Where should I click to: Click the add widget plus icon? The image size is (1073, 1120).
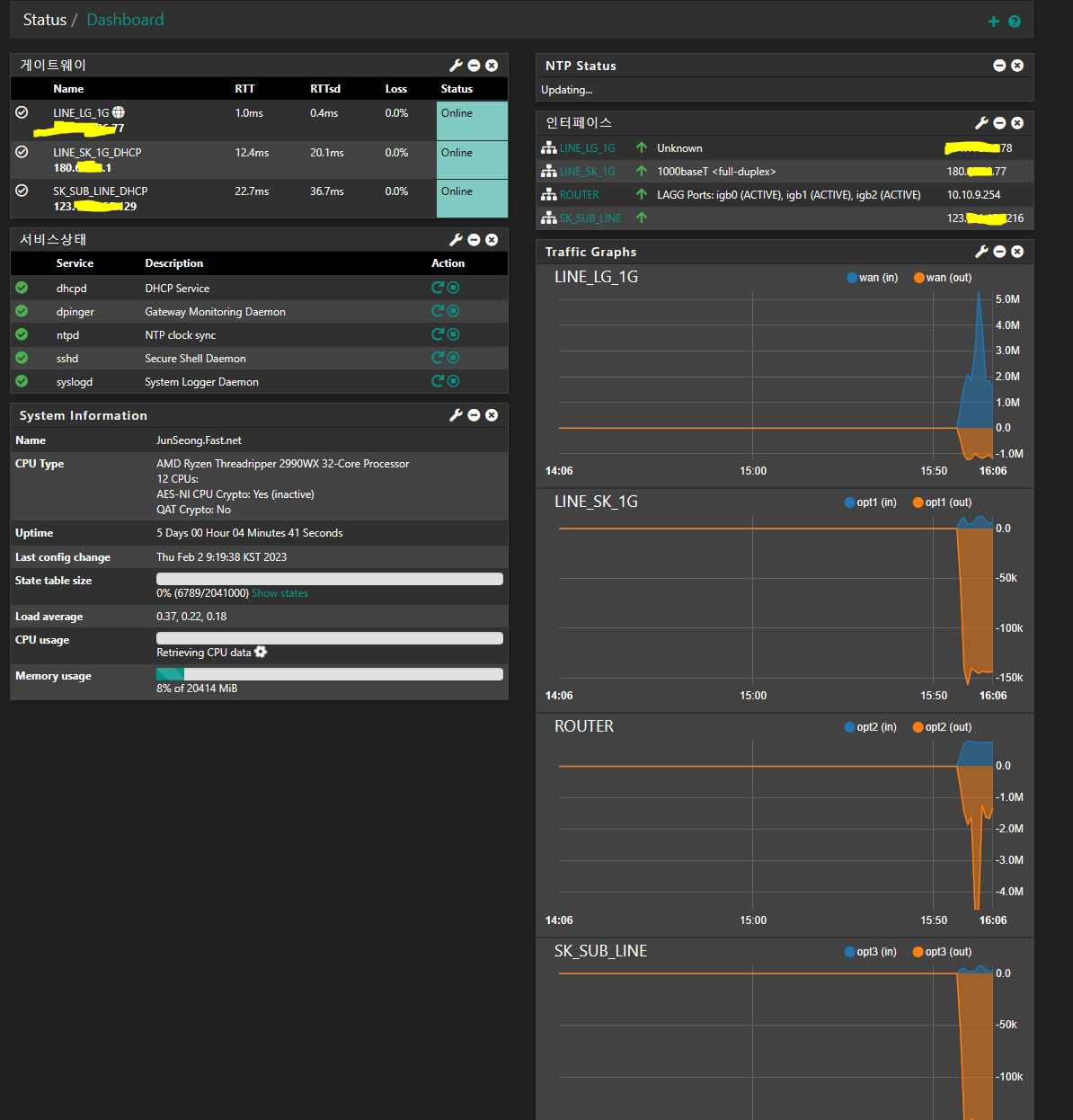[993, 22]
